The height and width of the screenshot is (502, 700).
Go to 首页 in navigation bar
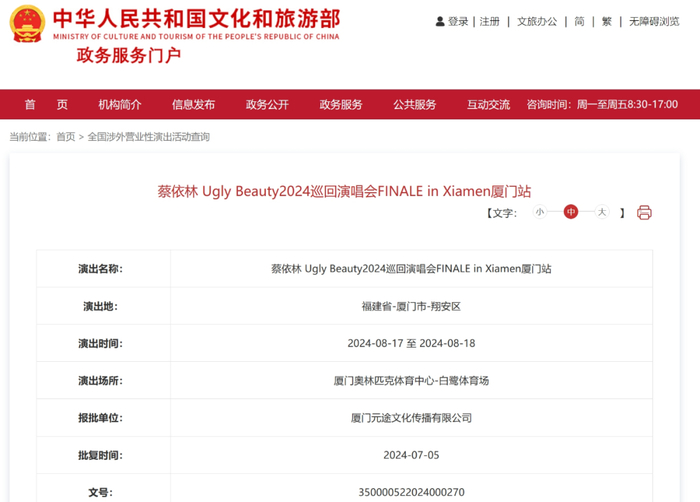pos(46,105)
